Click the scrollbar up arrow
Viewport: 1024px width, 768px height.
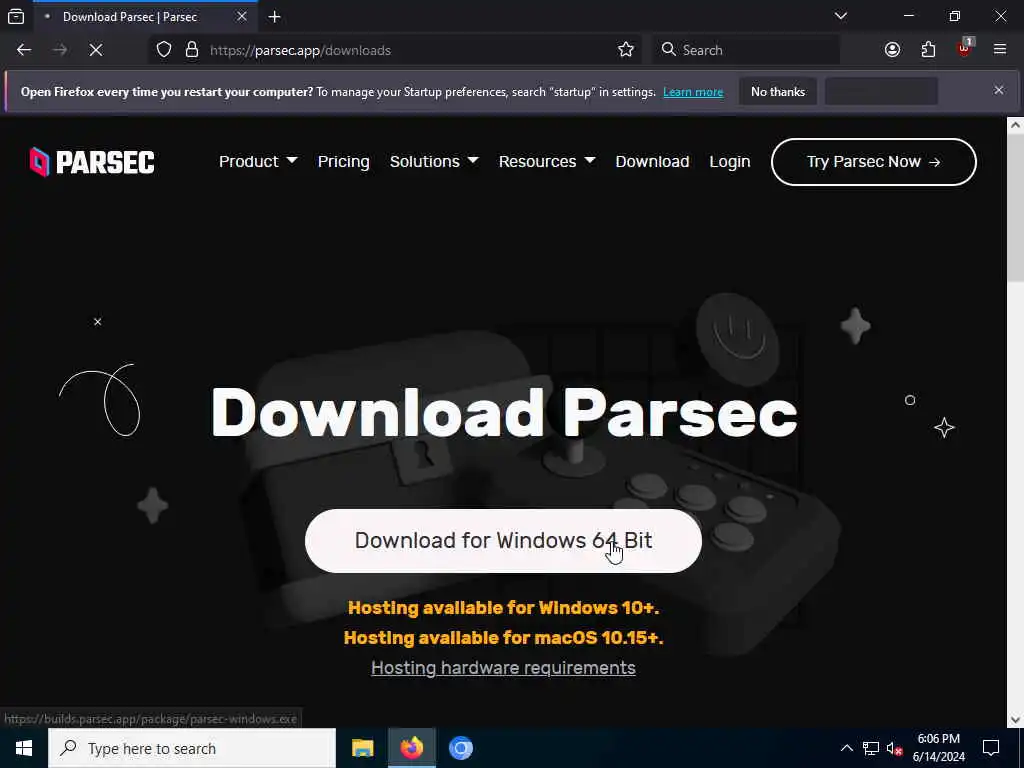click(1015, 125)
